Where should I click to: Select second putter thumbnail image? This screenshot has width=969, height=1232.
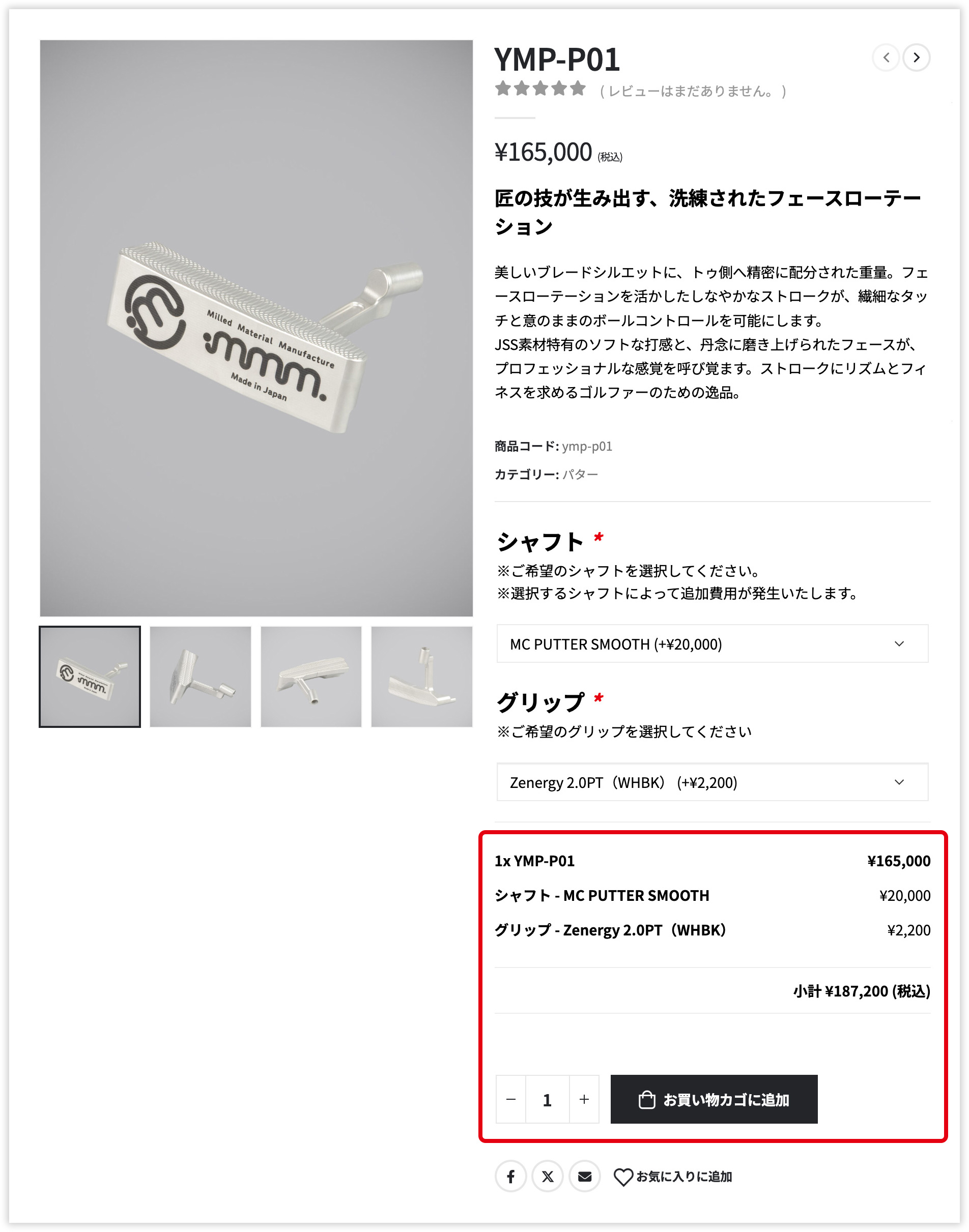201,677
